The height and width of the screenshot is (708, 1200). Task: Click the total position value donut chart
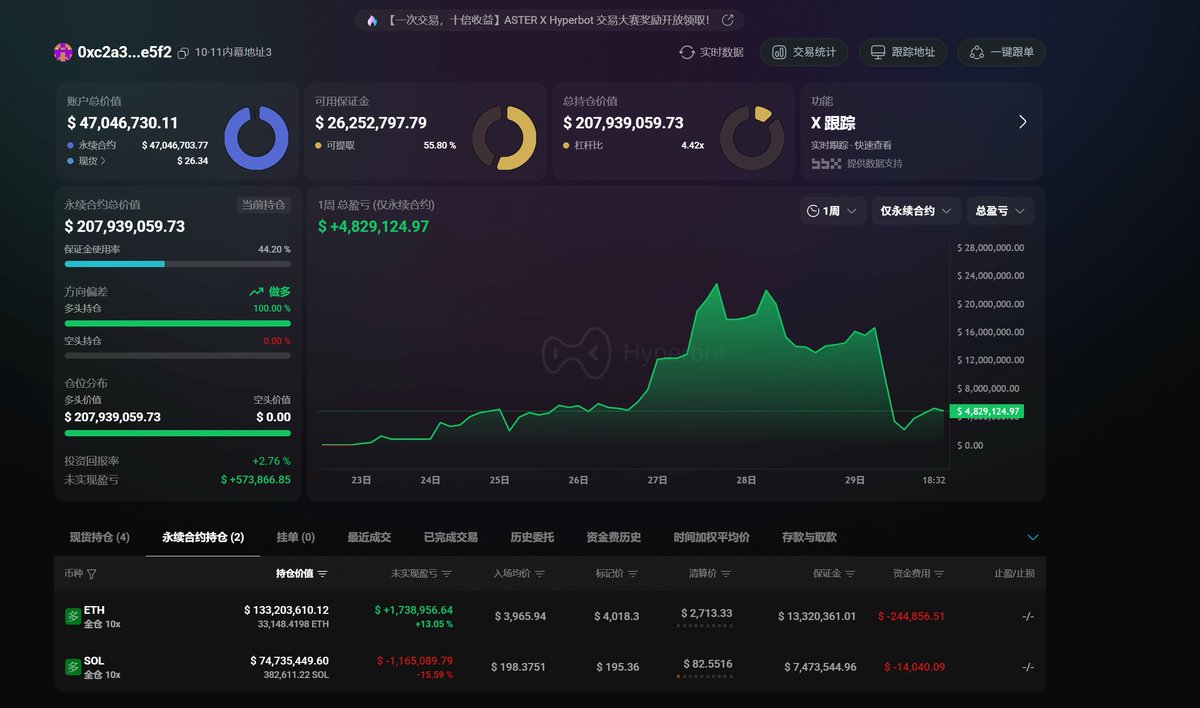coord(752,138)
